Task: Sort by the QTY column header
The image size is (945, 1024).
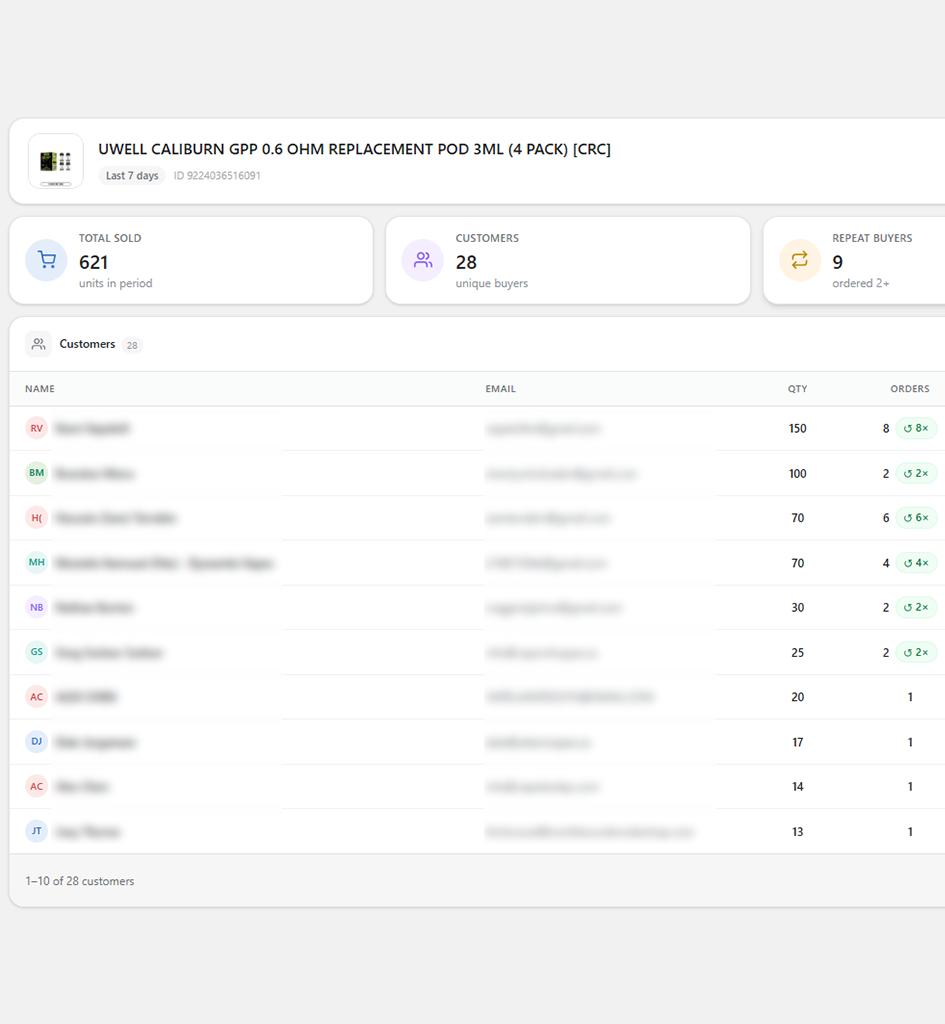Action: coord(797,389)
